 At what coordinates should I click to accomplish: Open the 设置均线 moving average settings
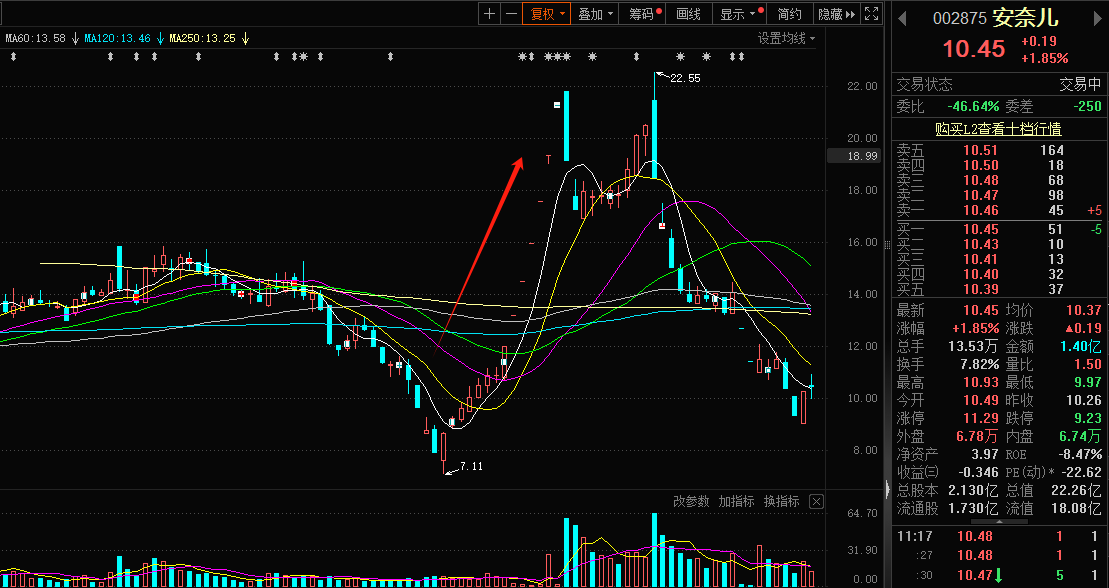click(786, 38)
